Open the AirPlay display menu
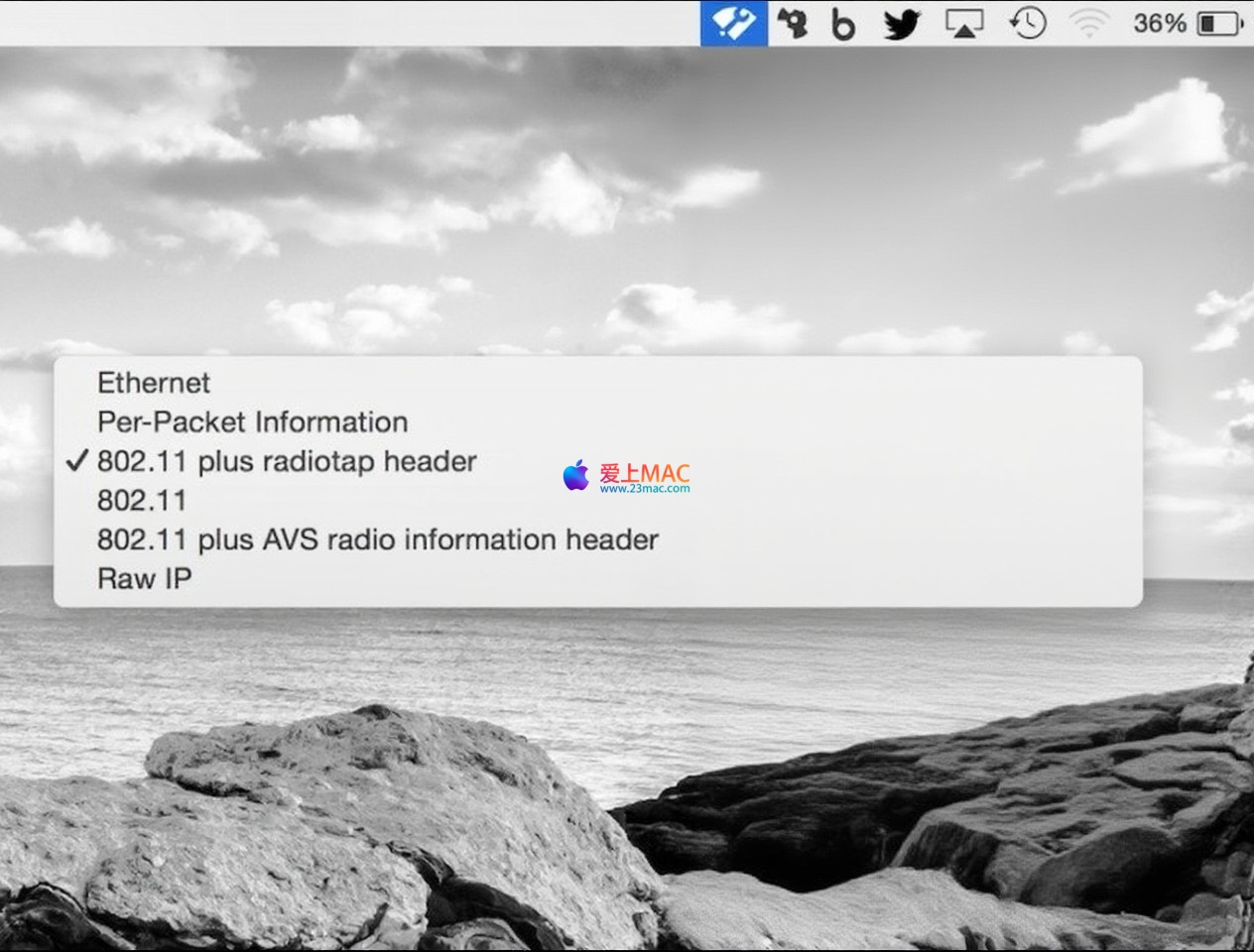Screen dimensions: 1254x952 964,24
